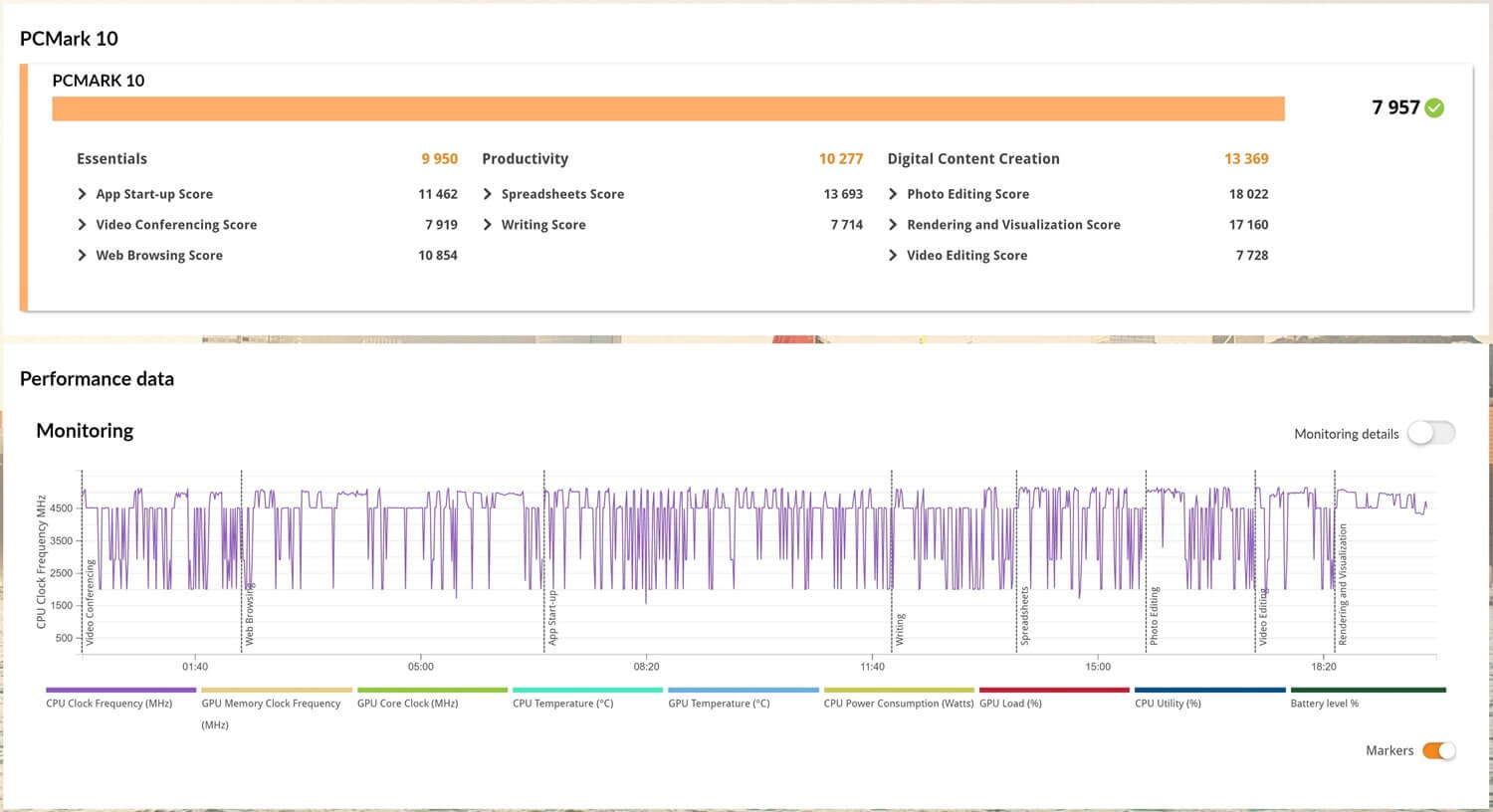The image size is (1493, 812).
Task: Click the 4500 value on the frequency axis
Action: [61, 508]
